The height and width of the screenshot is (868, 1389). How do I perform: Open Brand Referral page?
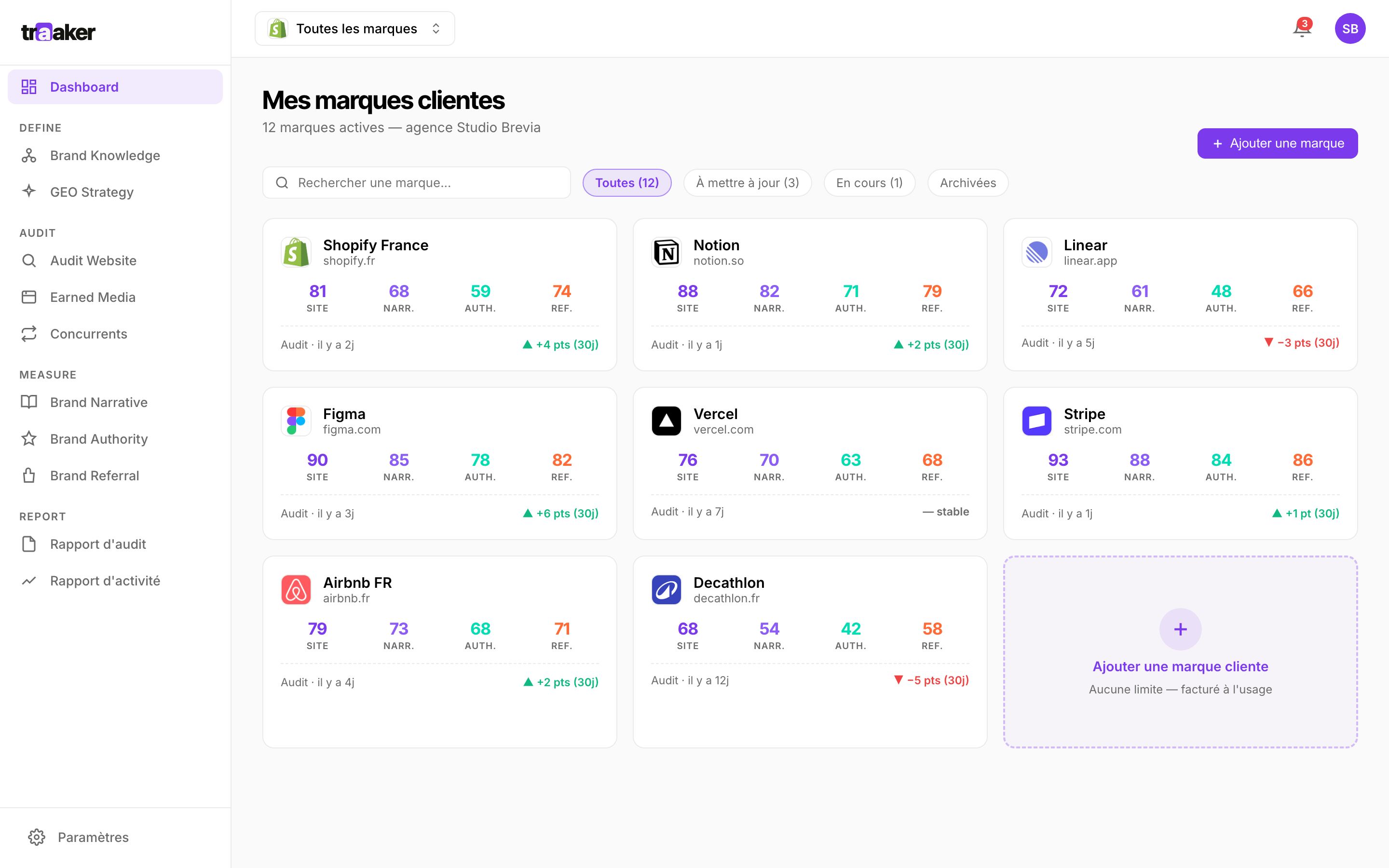point(115,475)
